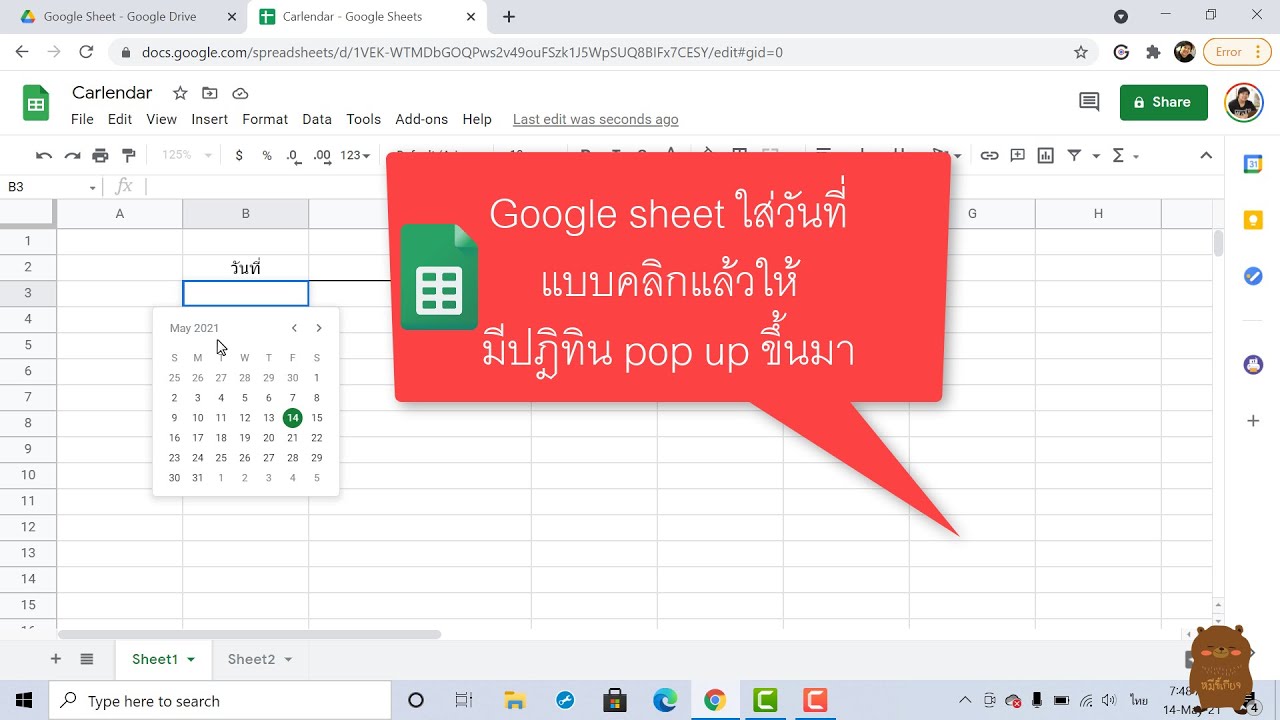Expand the Name box dropdown
Screen dimensions: 1280x720
pos(93,187)
